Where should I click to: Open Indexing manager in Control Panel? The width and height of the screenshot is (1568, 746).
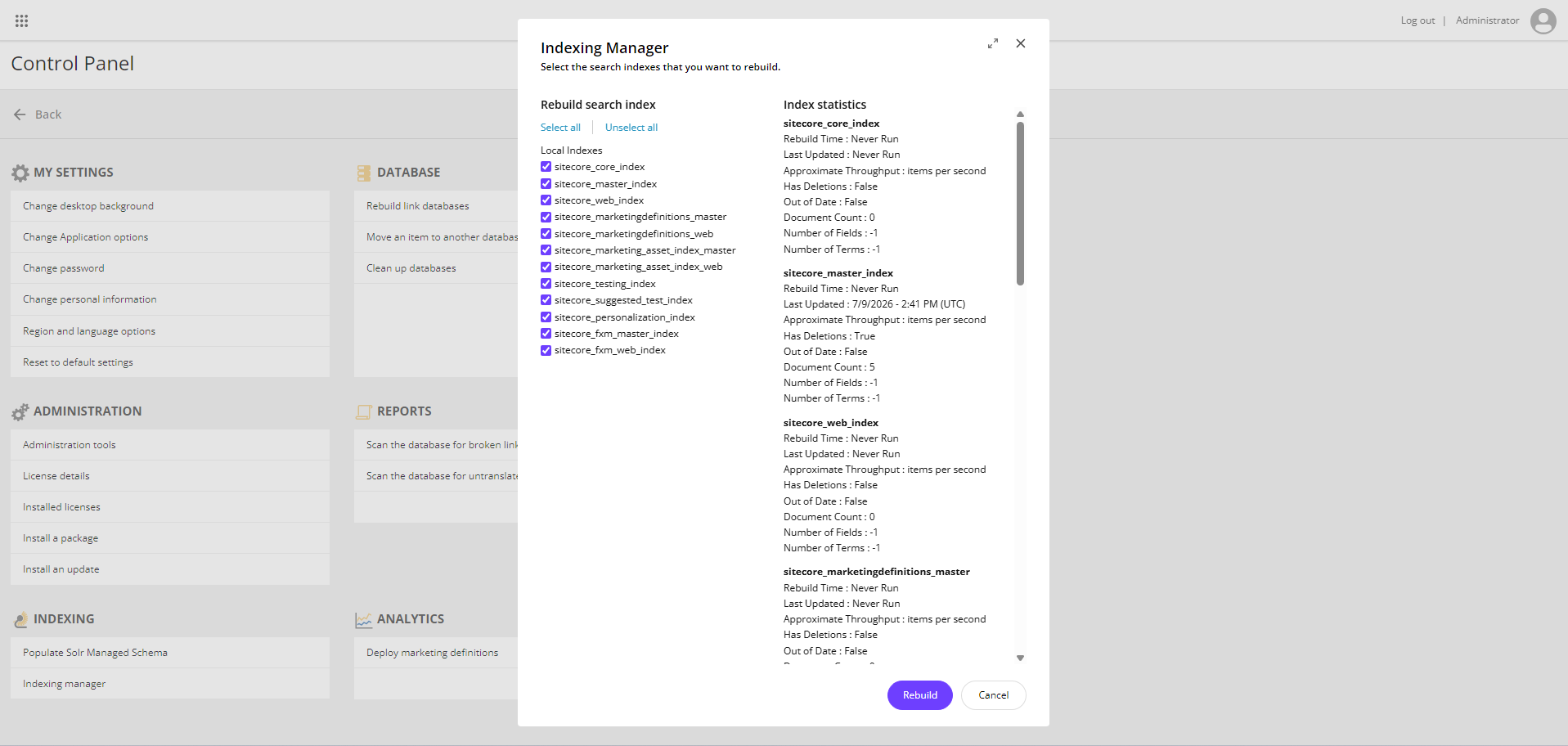tap(170, 684)
